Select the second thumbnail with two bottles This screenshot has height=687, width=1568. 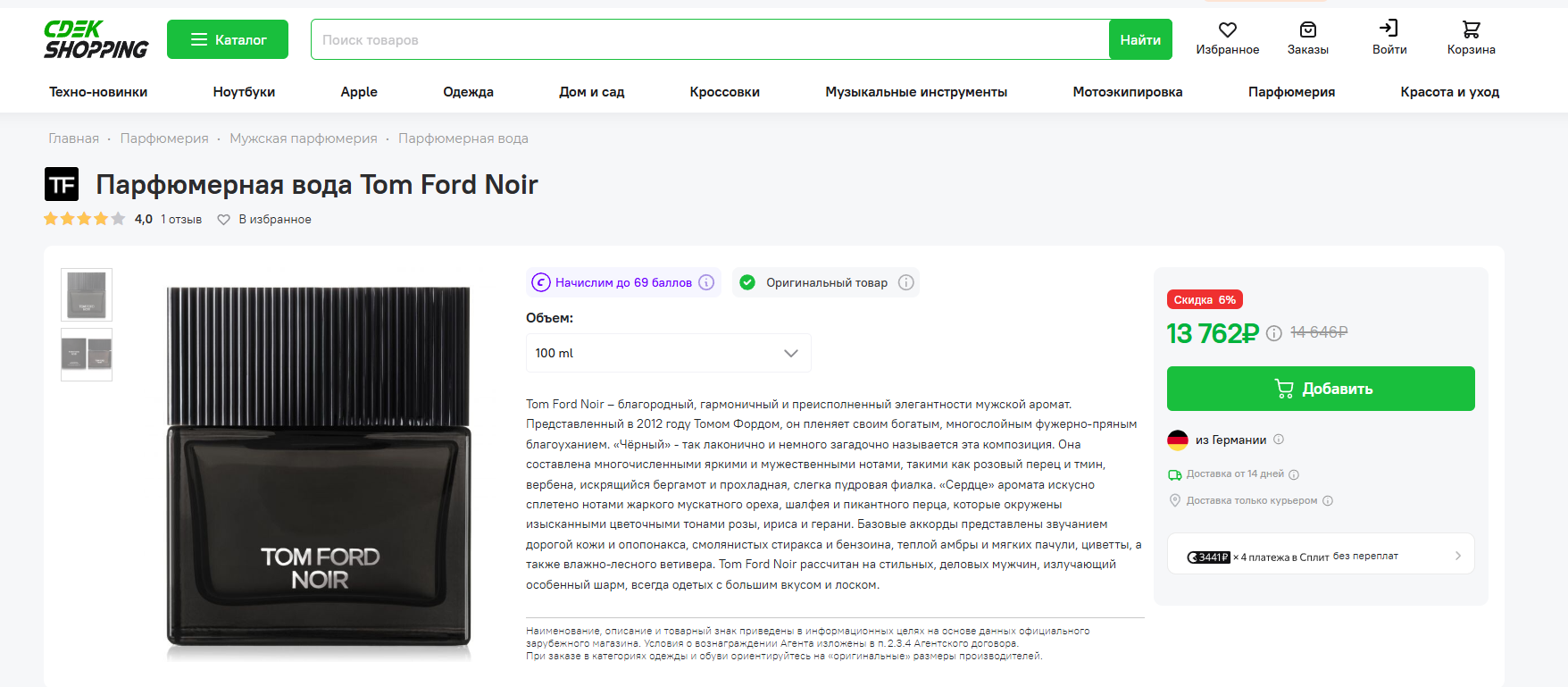[x=87, y=355]
